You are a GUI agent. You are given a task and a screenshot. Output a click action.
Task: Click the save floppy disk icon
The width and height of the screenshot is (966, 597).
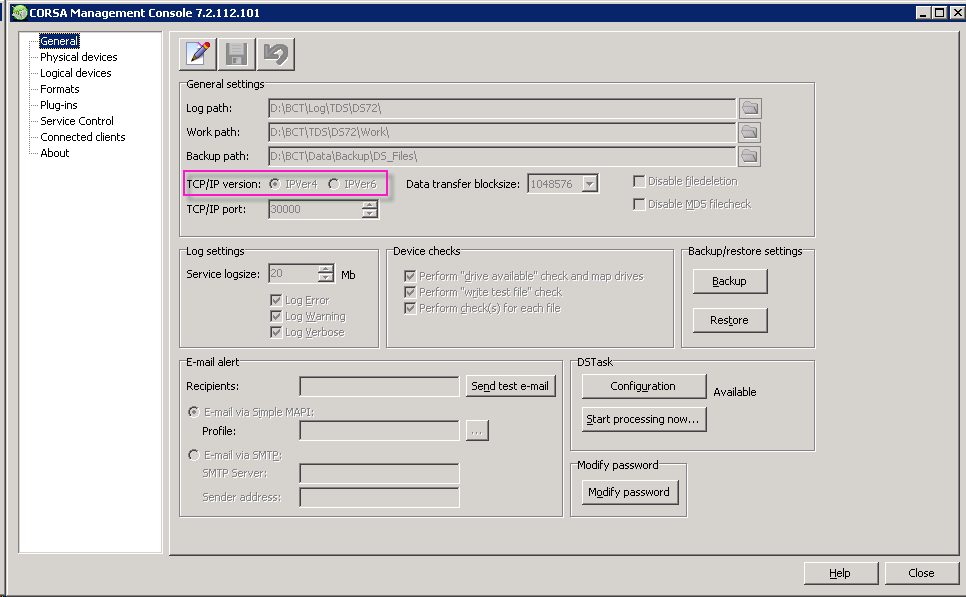point(237,54)
